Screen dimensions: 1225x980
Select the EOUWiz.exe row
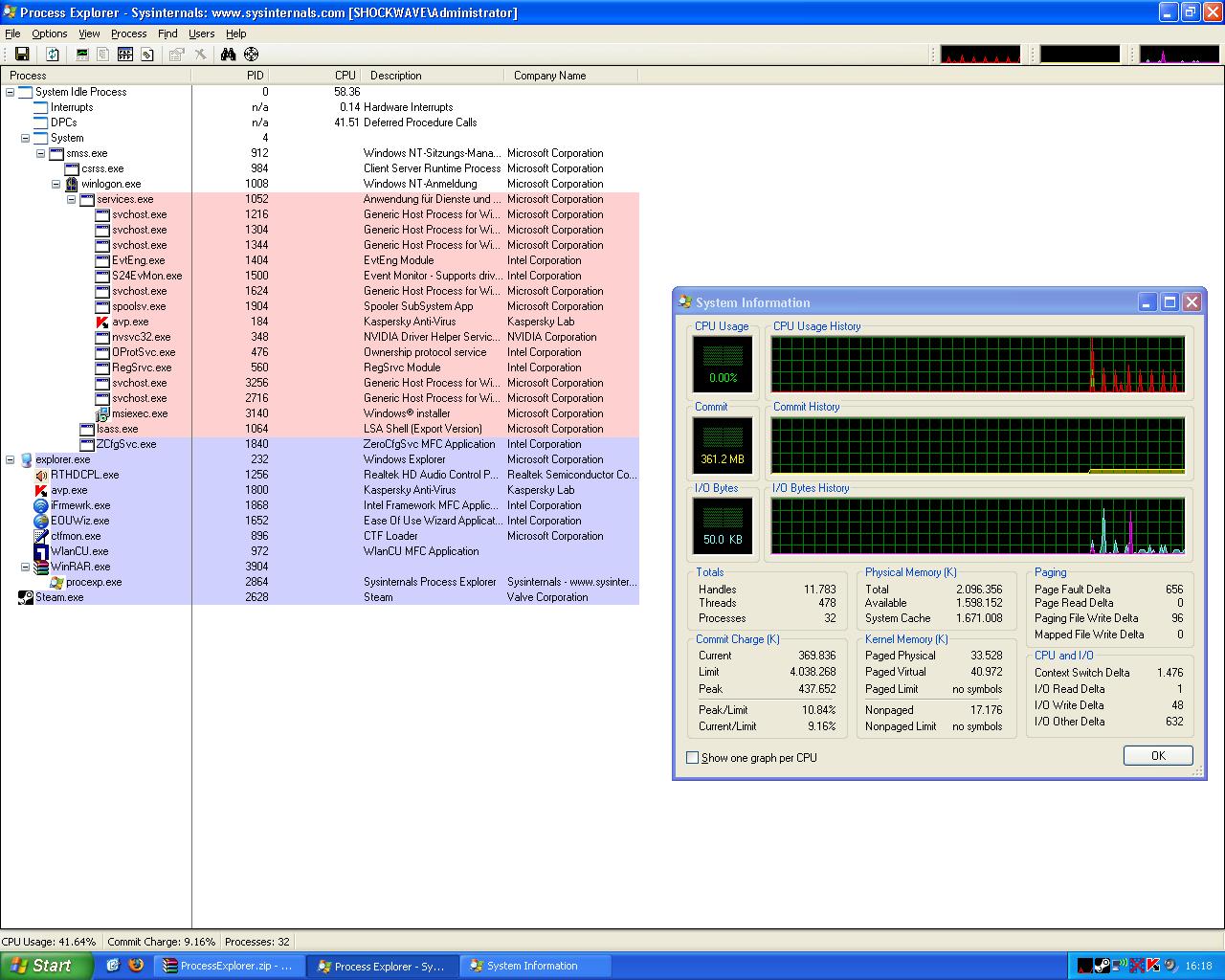coord(320,521)
